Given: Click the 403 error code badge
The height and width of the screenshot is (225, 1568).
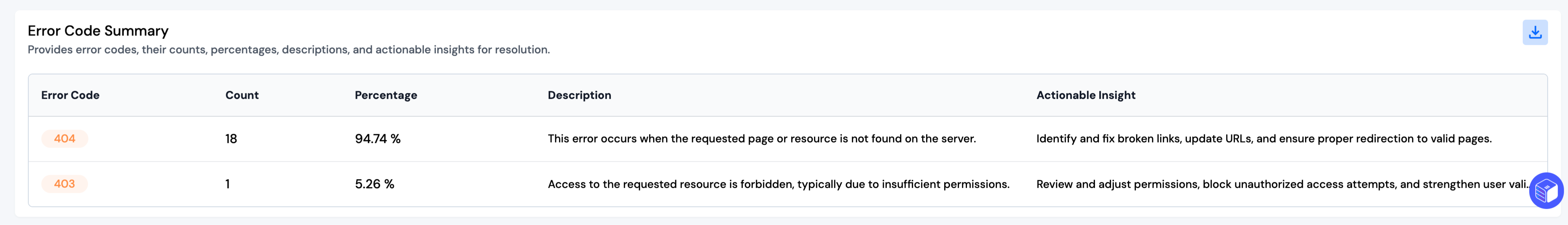Looking at the screenshot, I should pos(64,184).
